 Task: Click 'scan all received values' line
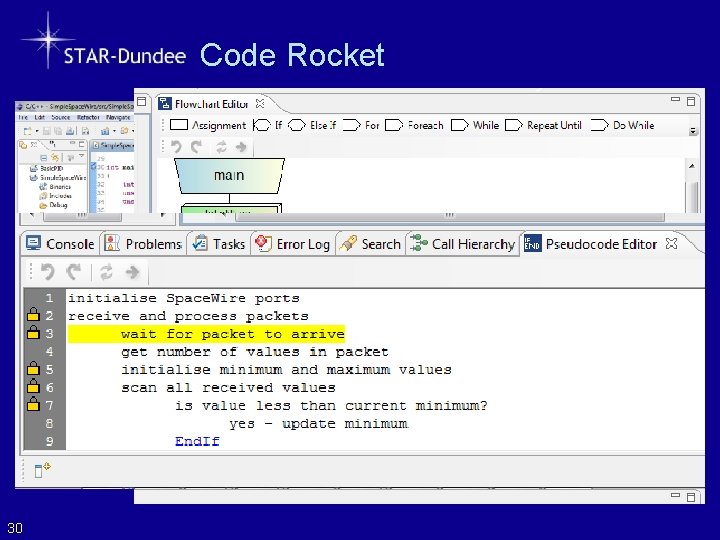click(228, 388)
